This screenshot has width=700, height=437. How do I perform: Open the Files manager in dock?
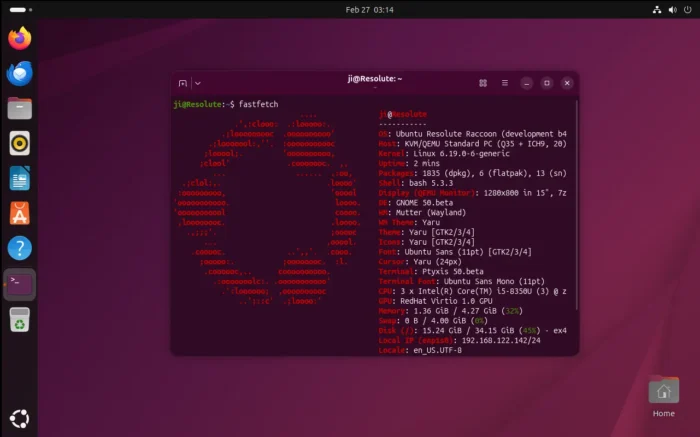click(x=20, y=108)
